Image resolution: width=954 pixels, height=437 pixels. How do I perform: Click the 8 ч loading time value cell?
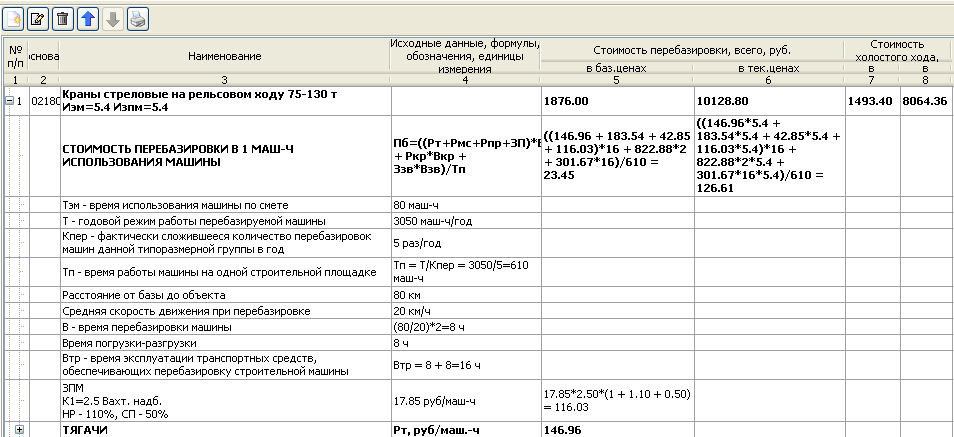tap(466, 343)
